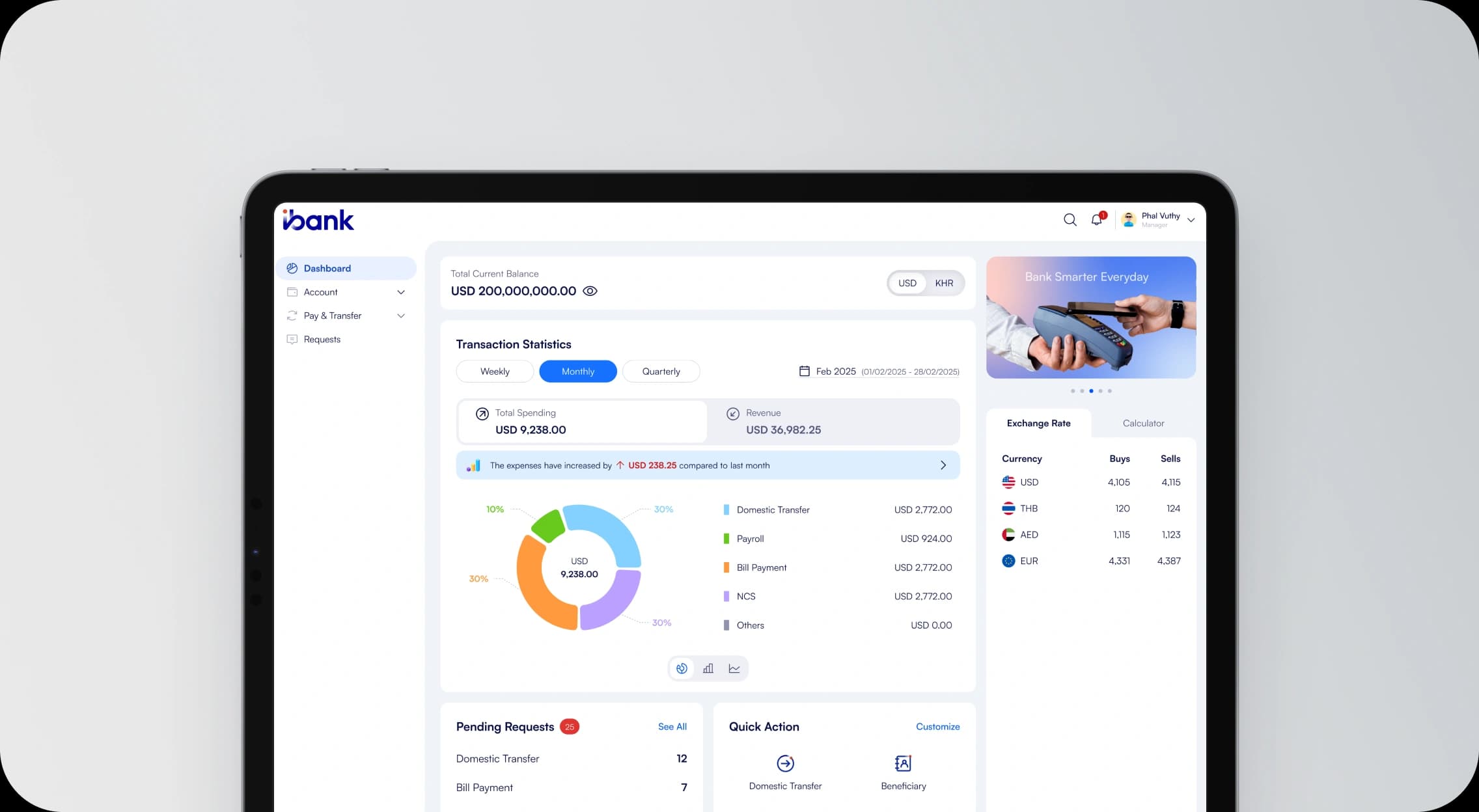
Task: Click the EUR flag icon
Action: (x=1008, y=561)
